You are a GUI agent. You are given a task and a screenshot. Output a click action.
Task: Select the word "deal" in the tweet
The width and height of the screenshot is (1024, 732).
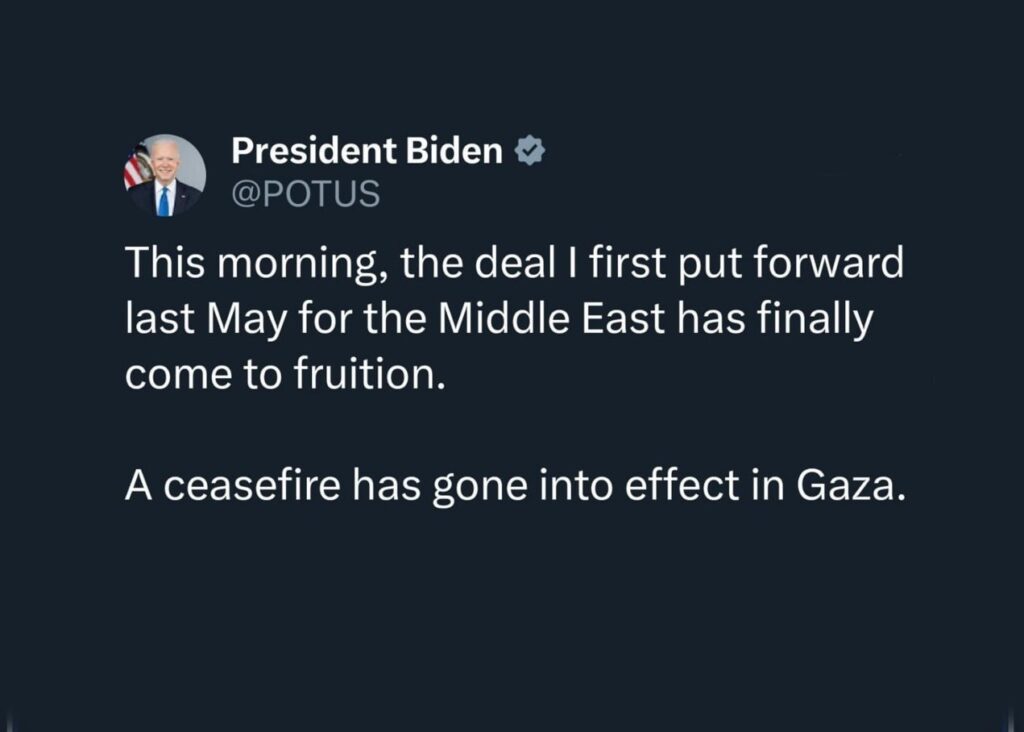click(515, 263)
